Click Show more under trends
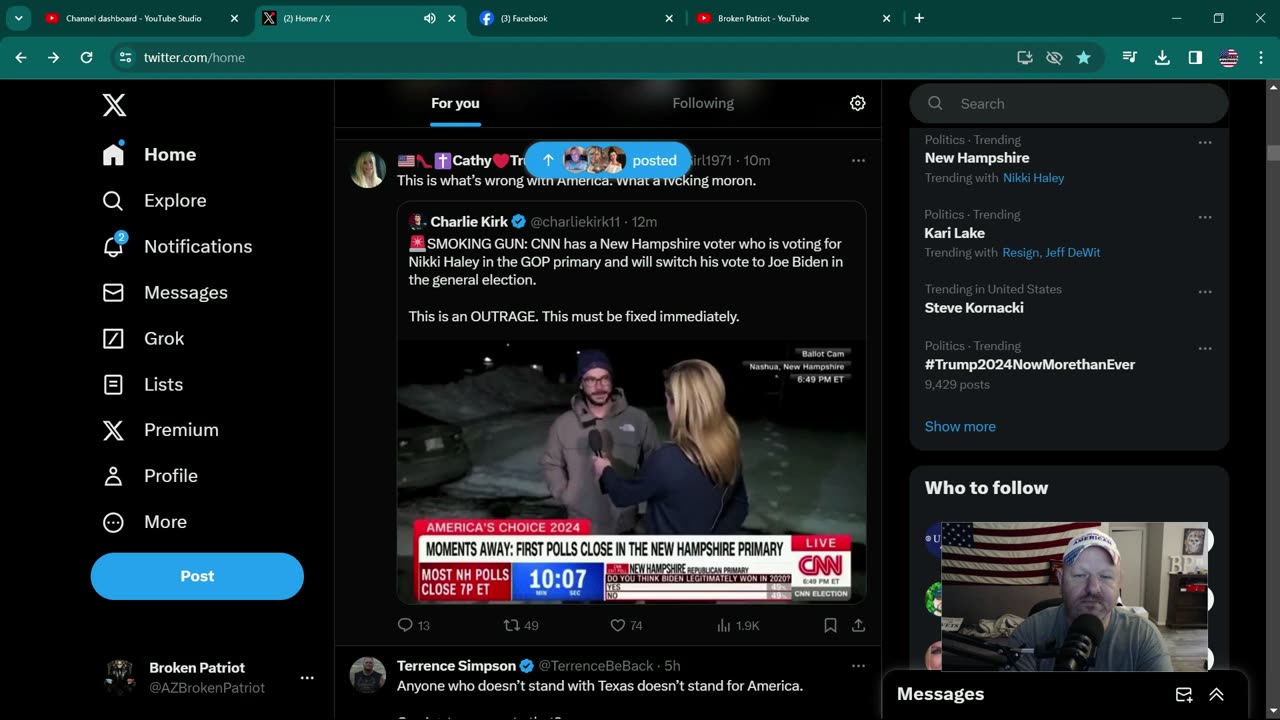This screenshot has width=1280, height=720. click(960, 426)
